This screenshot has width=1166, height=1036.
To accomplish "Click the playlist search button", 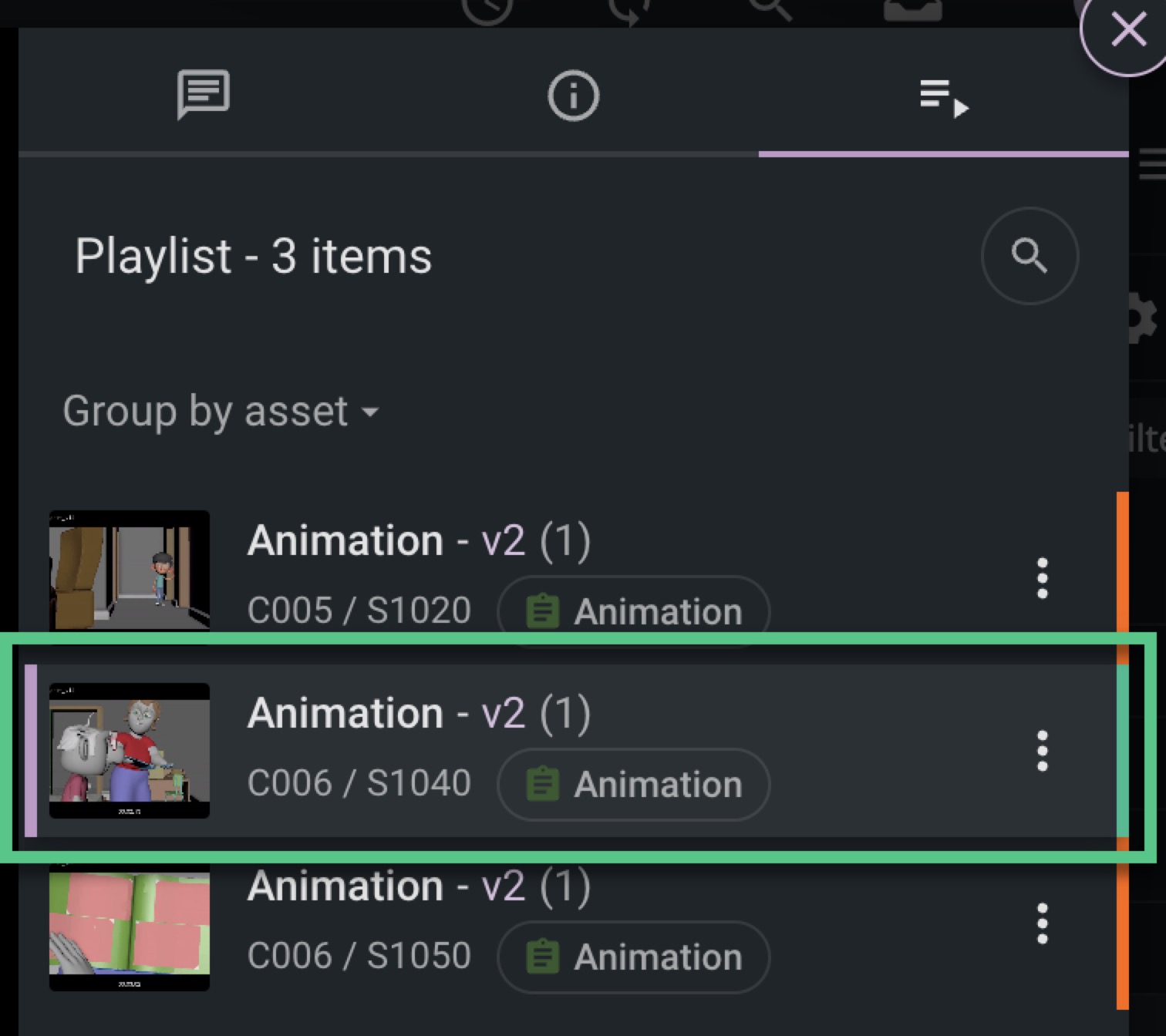I will pos(1029,256).
